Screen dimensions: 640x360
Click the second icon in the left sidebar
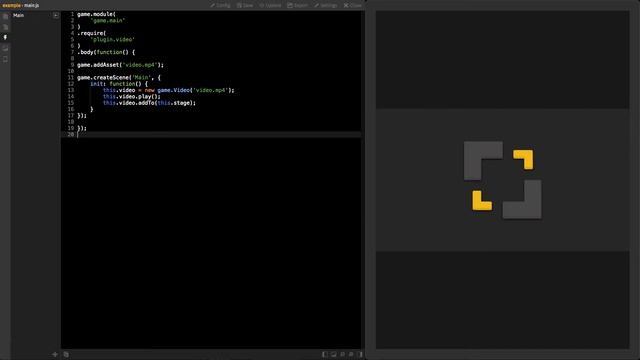click(5, 27)
